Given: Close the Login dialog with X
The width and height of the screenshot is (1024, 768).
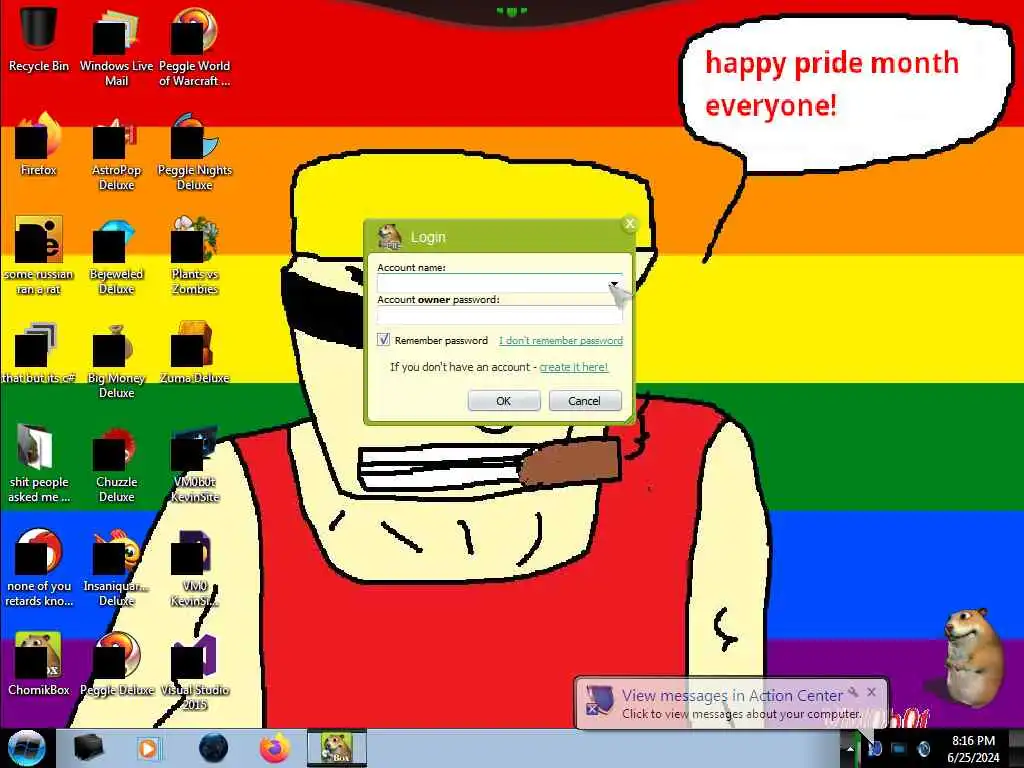Looking at the screenshot, I should 630,224.
